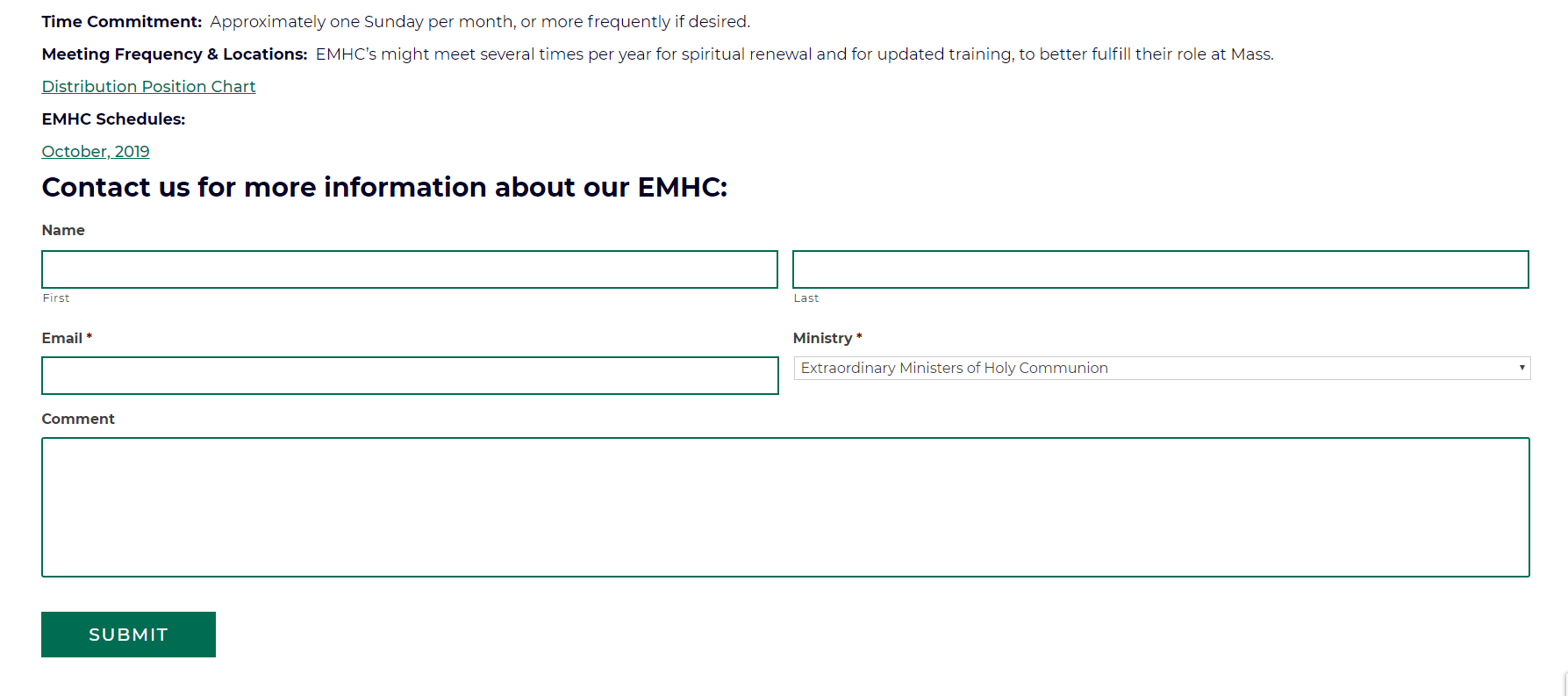Click inside the Comment text area
This screenshot has height=696, width=1568.
785,507
